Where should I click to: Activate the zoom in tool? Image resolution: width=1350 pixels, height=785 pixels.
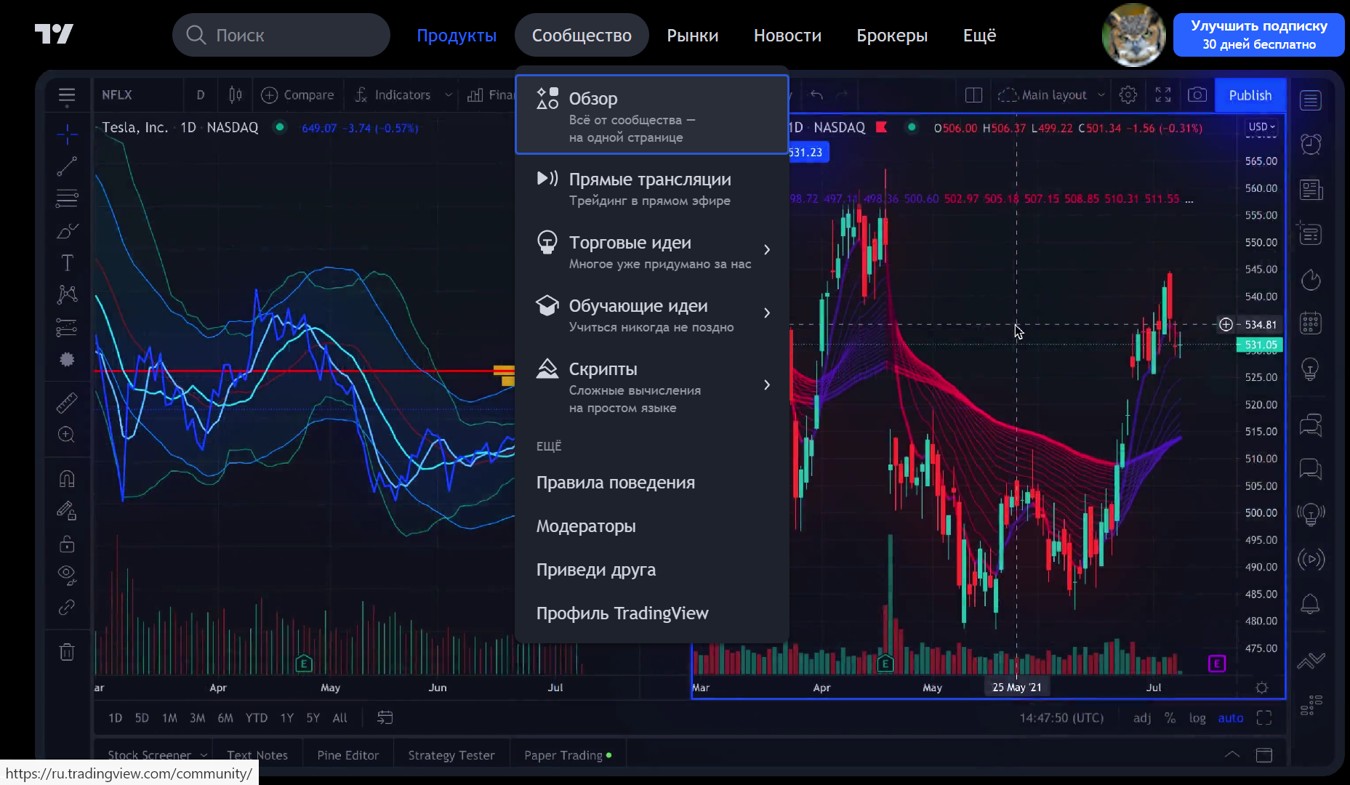pos(67,435)
